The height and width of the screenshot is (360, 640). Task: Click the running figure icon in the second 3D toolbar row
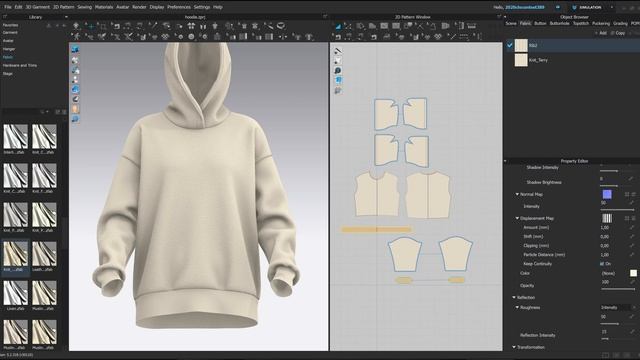click(x=76, y=37)
